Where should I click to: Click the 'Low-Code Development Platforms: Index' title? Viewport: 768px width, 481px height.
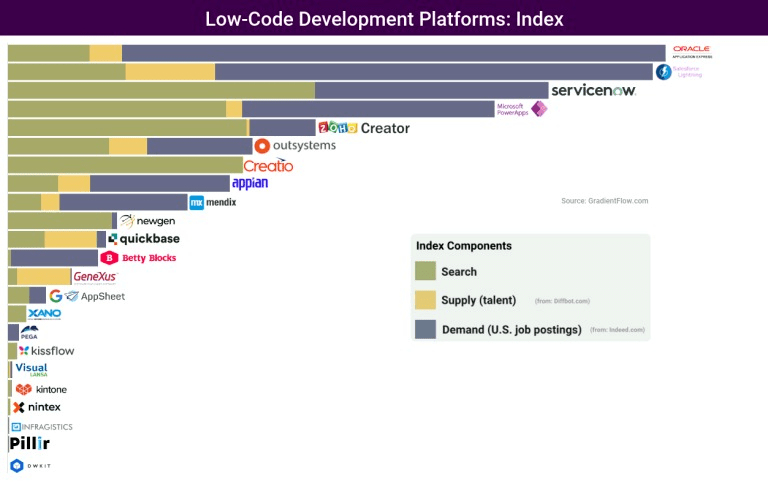click(384, 19)
